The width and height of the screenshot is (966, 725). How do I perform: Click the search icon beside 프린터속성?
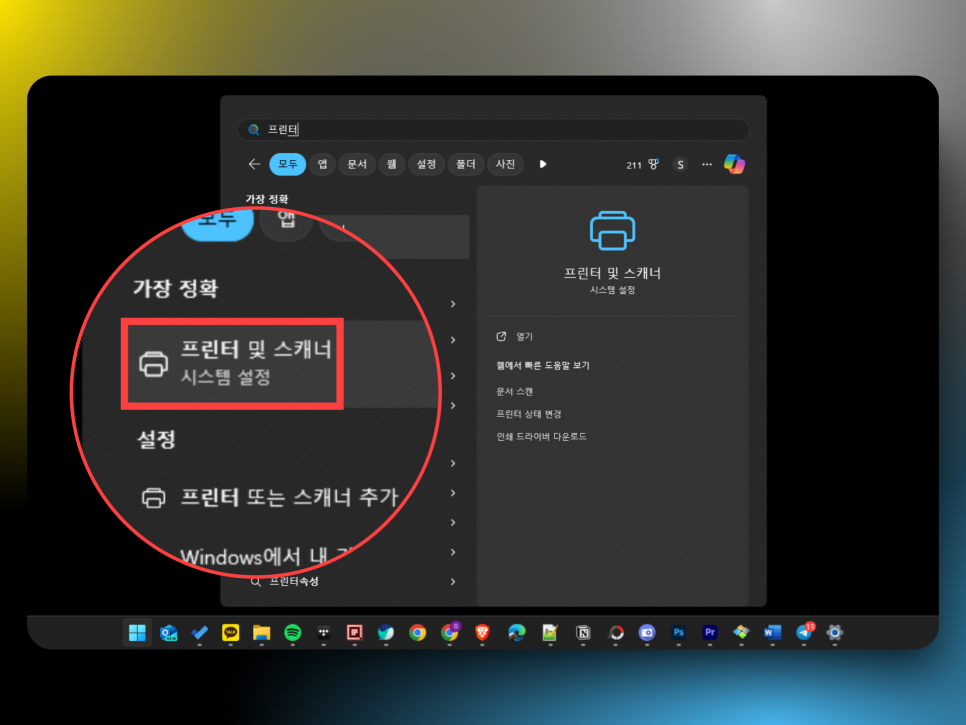(x=255, y=581)
